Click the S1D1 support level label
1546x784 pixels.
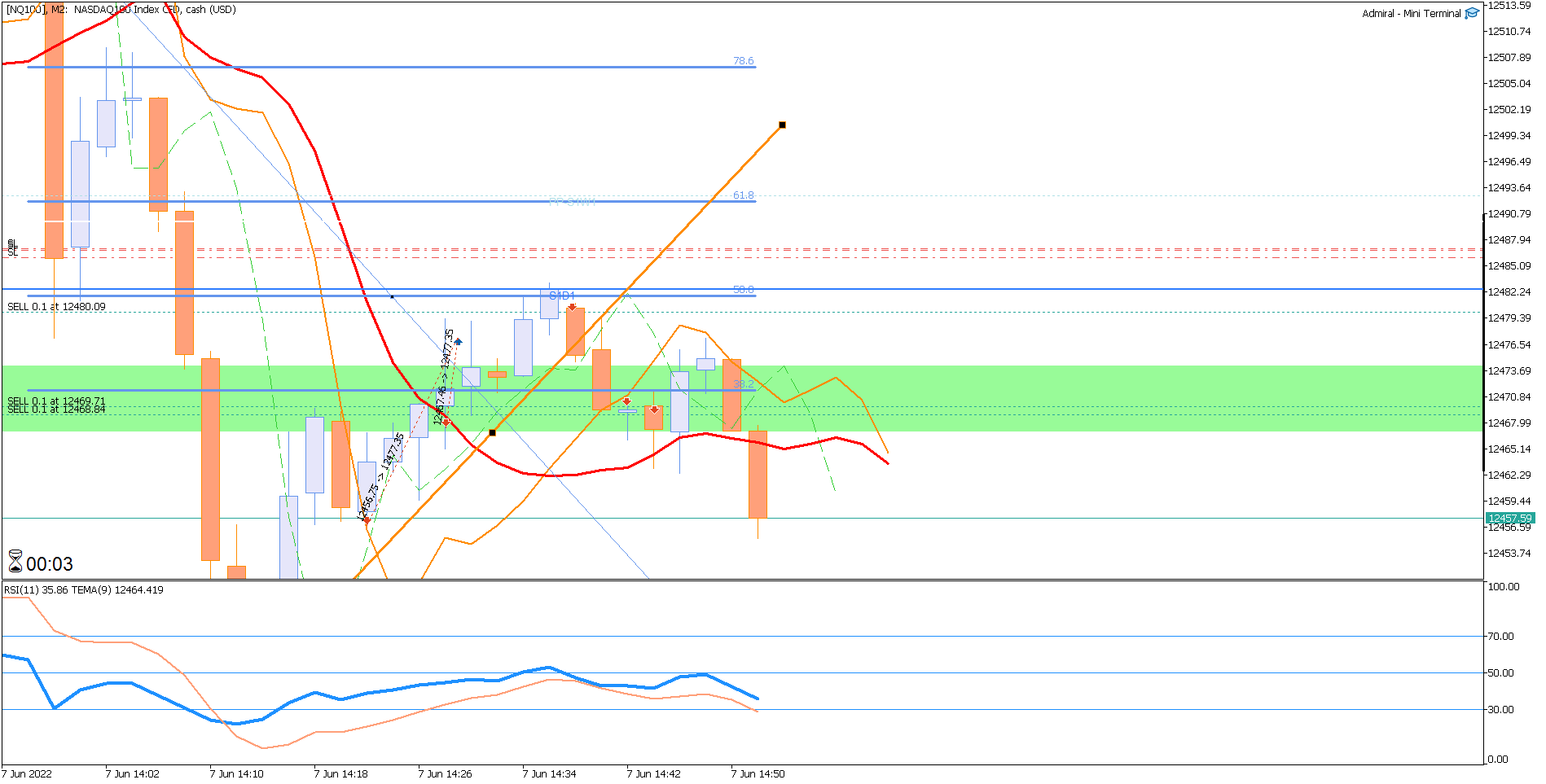click(x=562, y=296)
